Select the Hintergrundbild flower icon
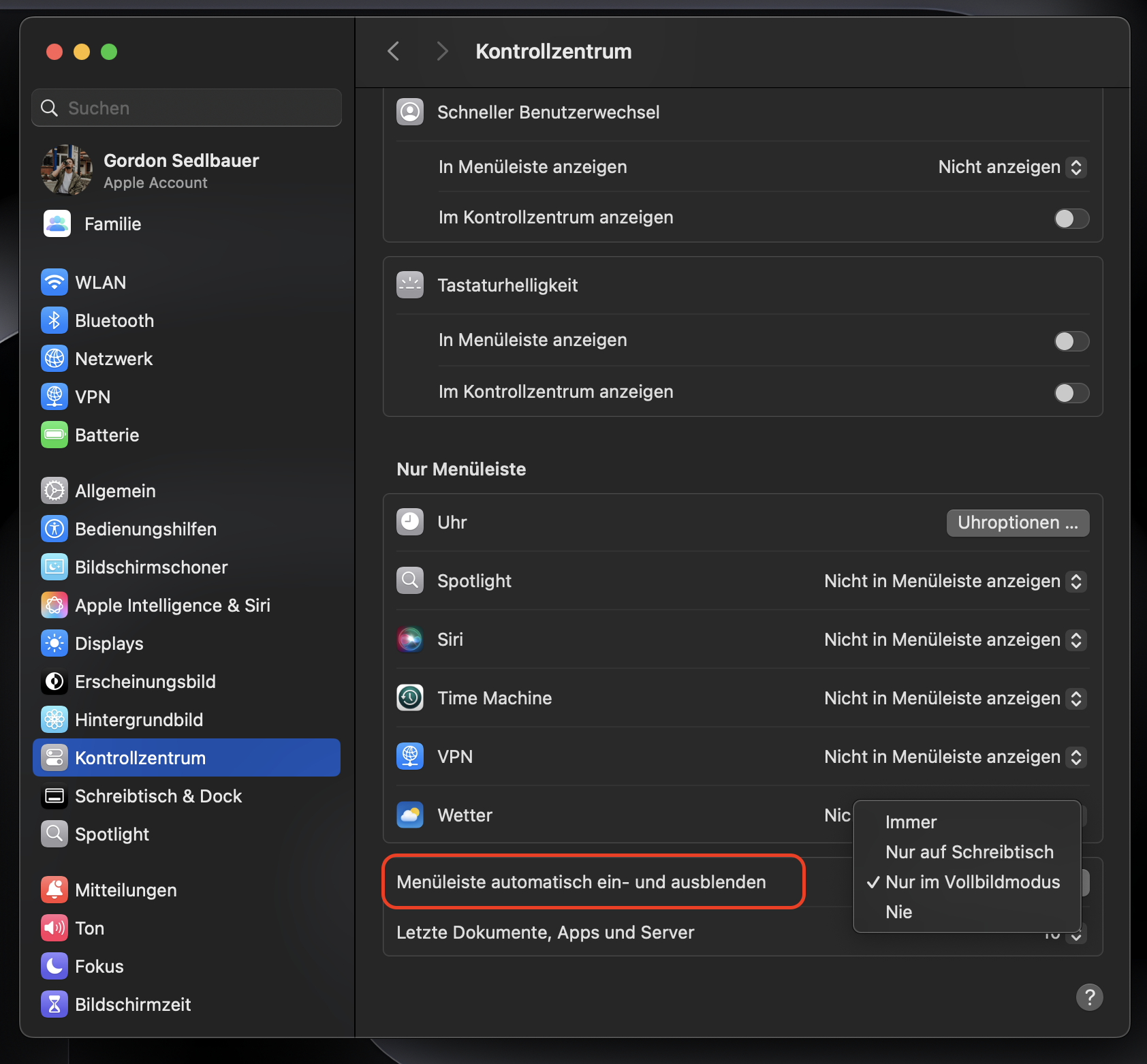 (x=54, y=719)
